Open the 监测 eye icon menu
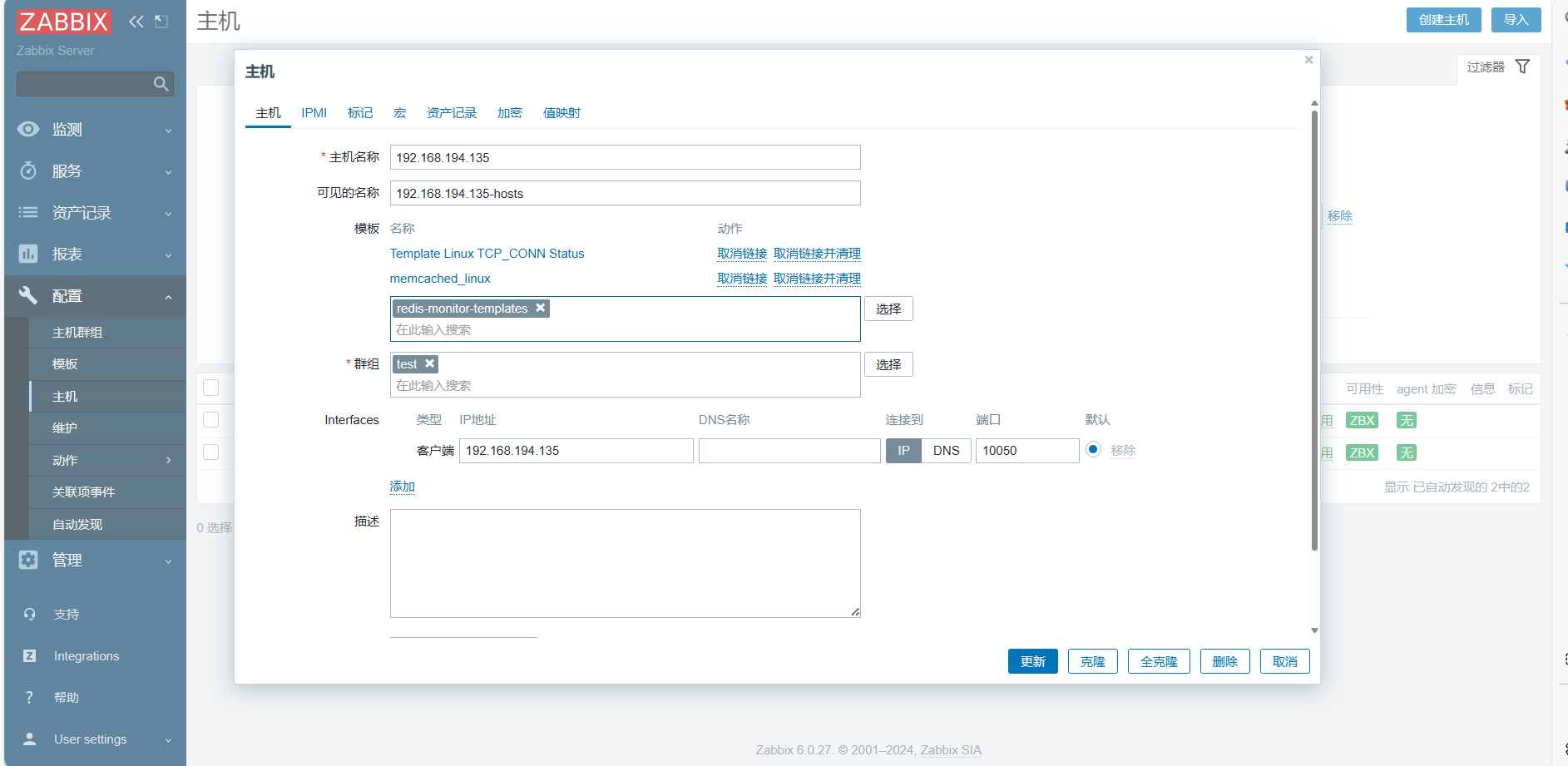Viewport: 1568px width, 766px height. 28,129
